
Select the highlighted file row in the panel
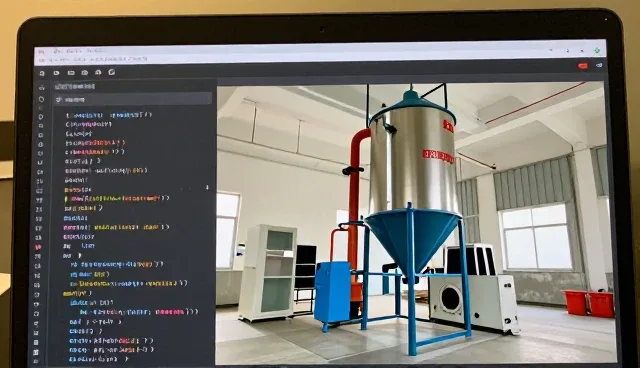coord(133,100)
